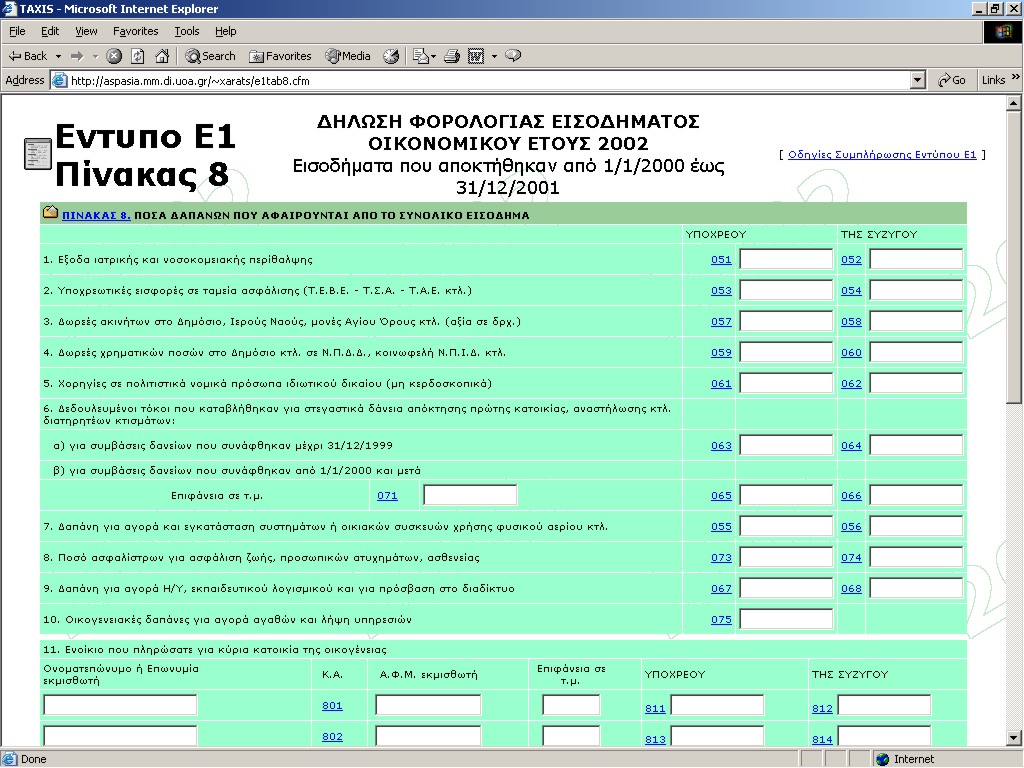This screenshot has height=768, width=1024.
Task: Click the vertical scrollbar down arrow
Action: point(1014,739)
